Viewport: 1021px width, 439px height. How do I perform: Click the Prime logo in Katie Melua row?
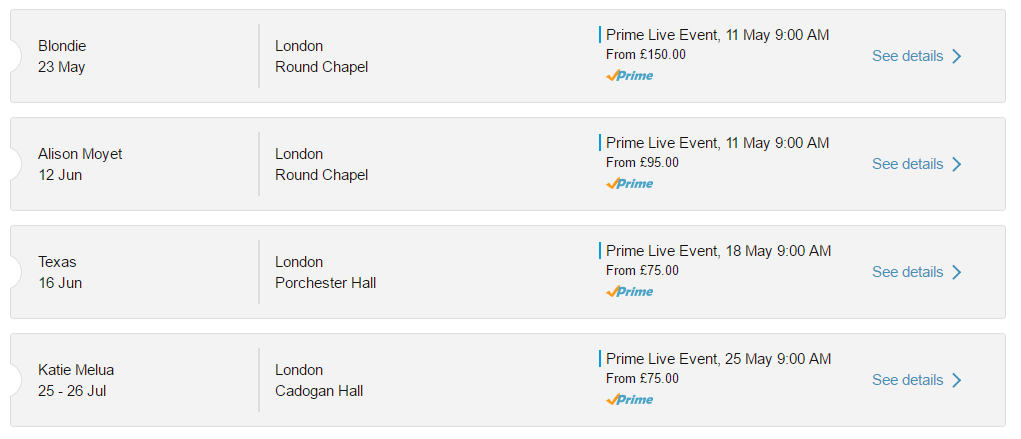pos(629,400)
